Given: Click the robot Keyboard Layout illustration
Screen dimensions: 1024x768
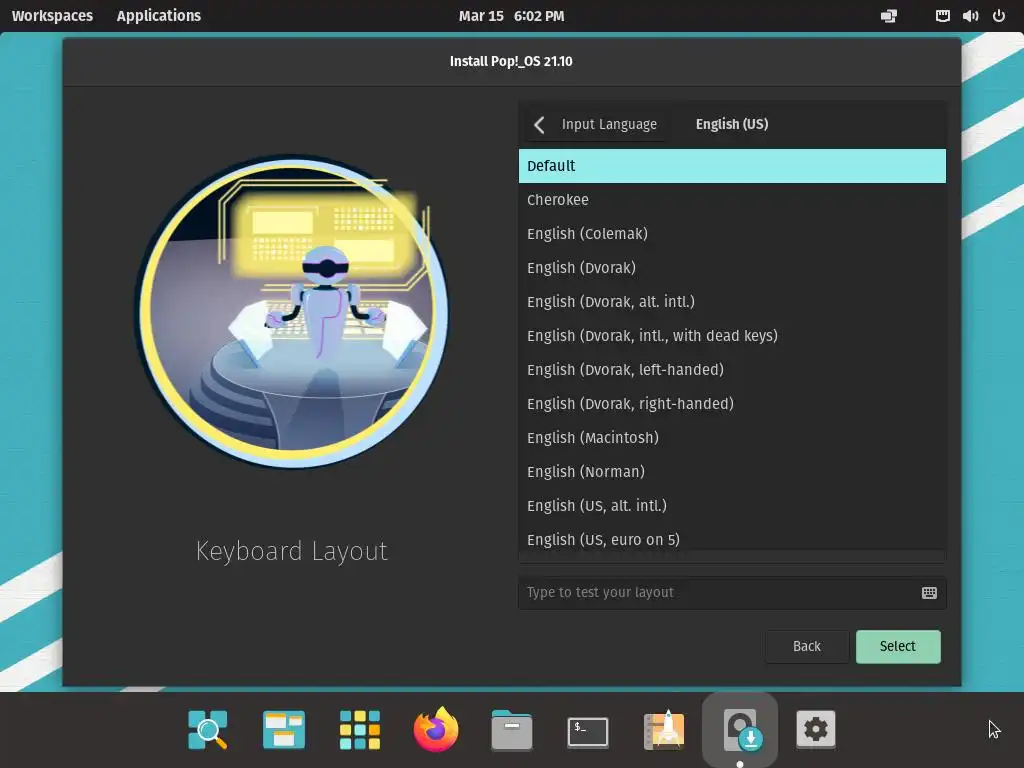Looking at the screenshot, I should (x=292, y=312).
